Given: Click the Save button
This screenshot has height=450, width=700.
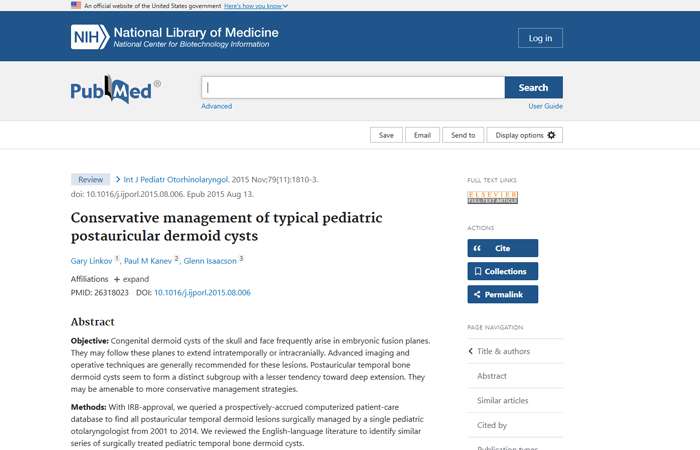Looking at the screenshot, I should (386, 135).
